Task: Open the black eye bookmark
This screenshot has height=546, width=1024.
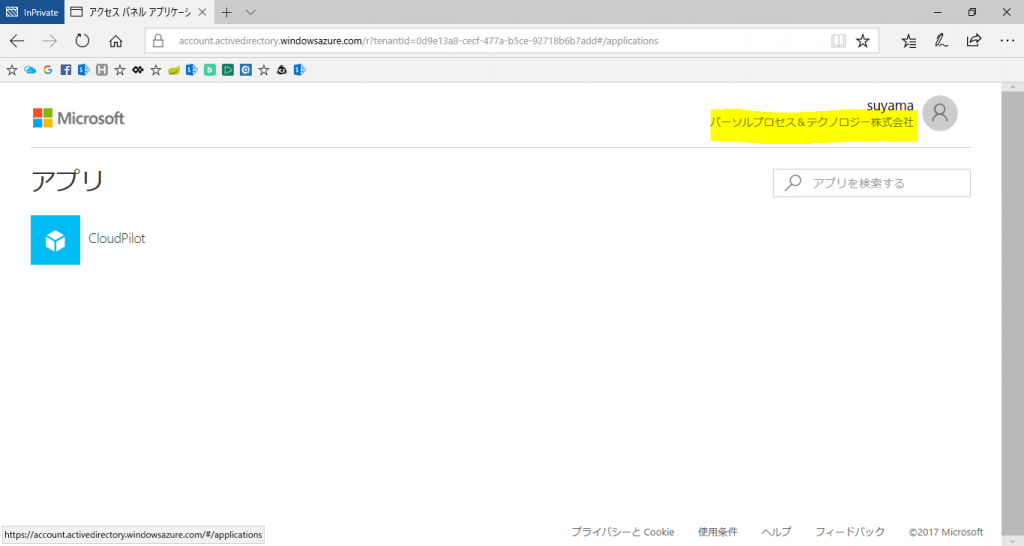Action: tap(281, 70)
